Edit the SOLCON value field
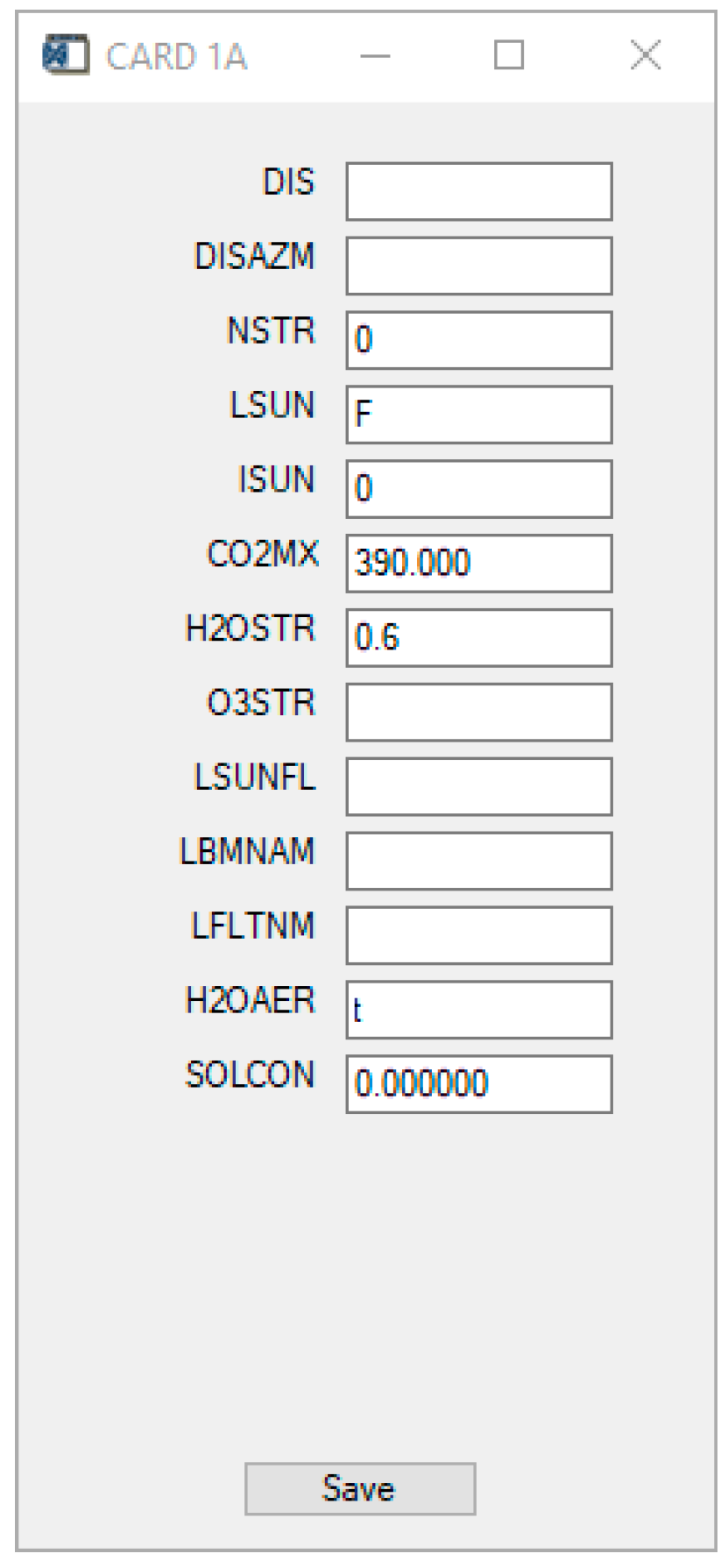This screenshot has height=1568, width=728. [x=478, y=1085]
